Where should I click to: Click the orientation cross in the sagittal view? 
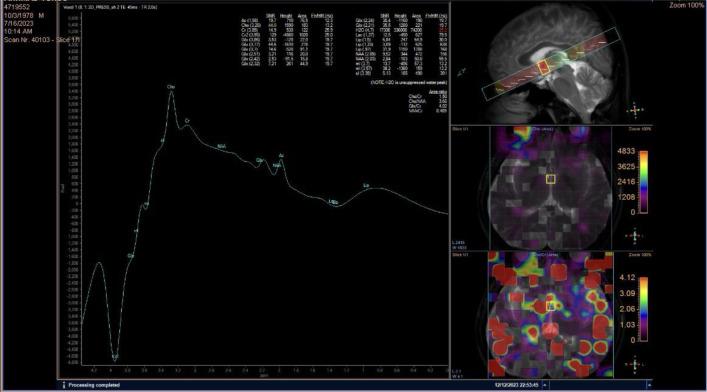click(635, 110)
